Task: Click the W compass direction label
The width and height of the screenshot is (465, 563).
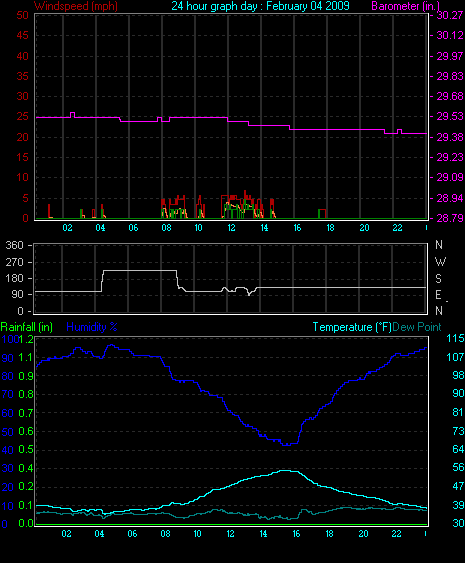Action: (440, 262)
